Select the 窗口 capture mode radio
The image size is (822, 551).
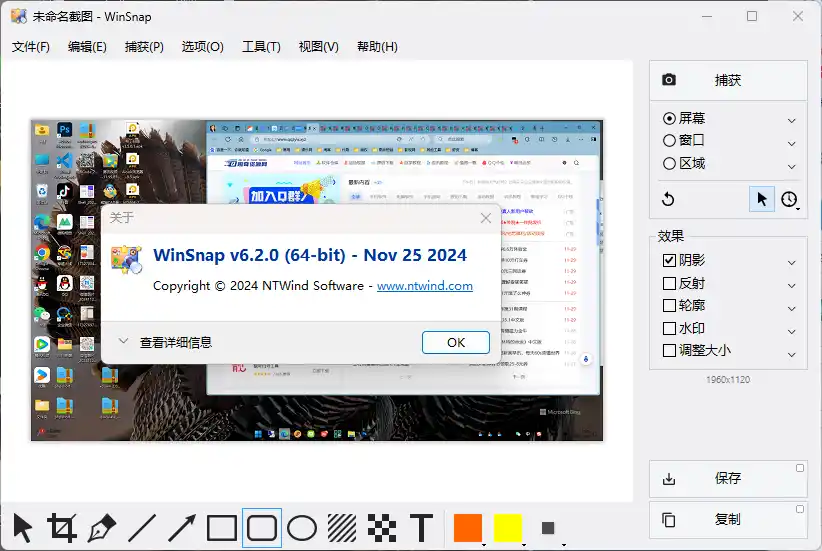pos(669,141)
